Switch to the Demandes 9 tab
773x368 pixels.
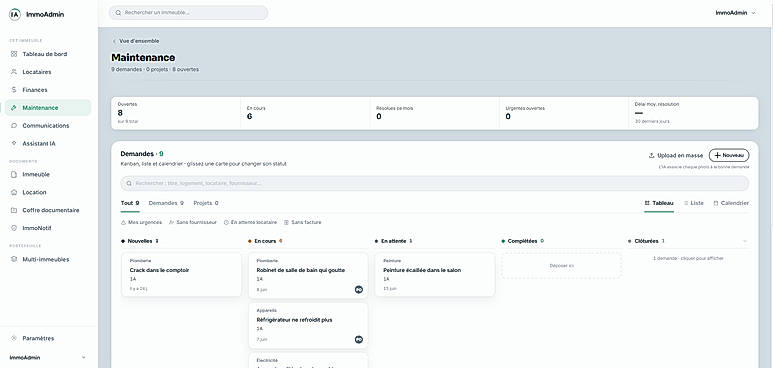(166, 203)
